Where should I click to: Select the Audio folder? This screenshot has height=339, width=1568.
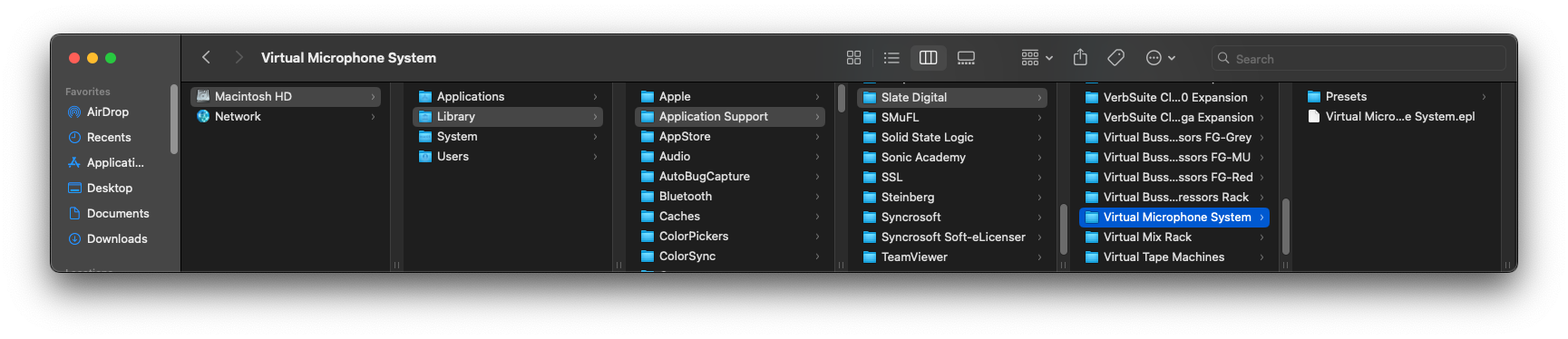(730, 156)
